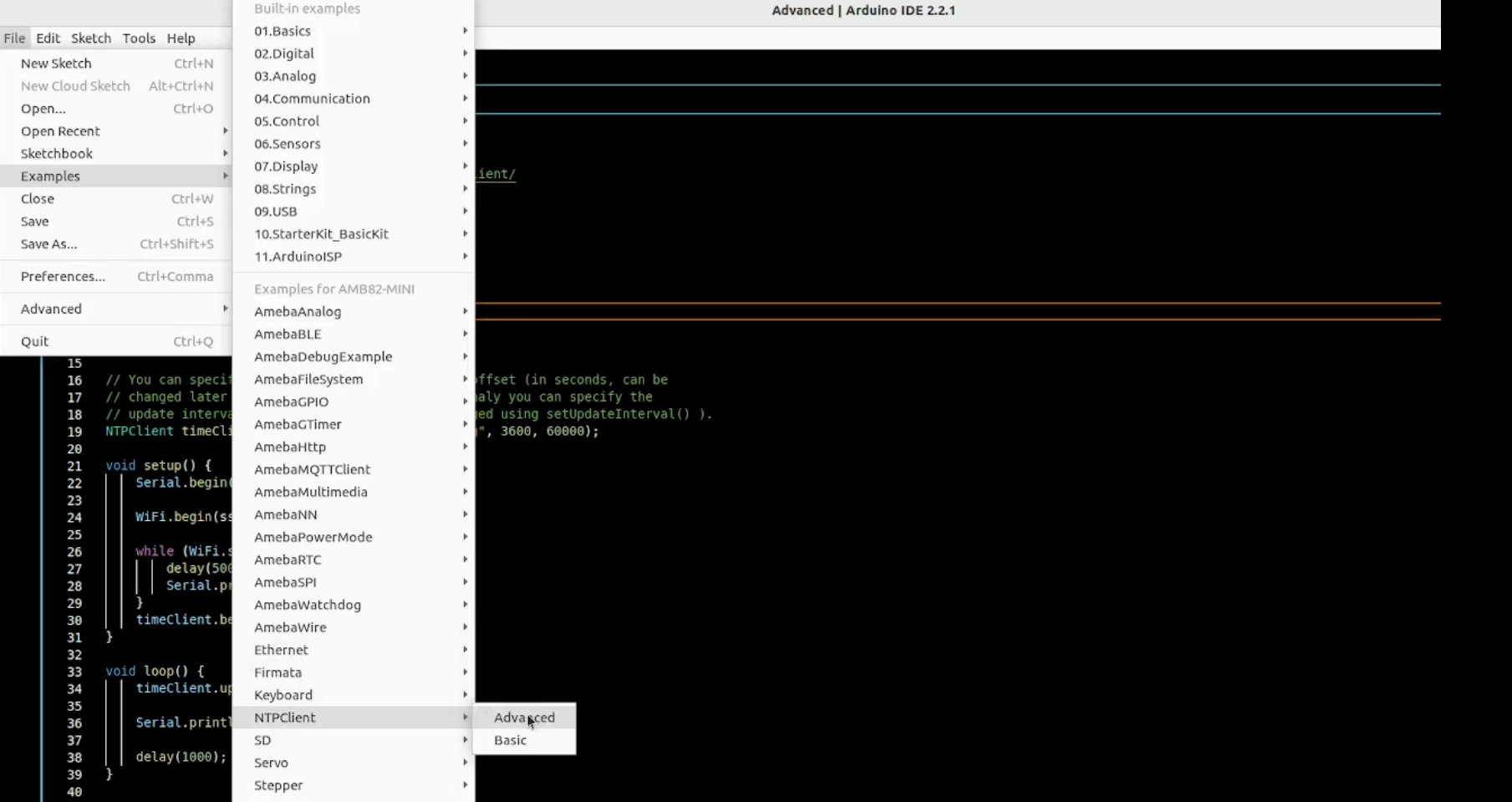Open Preferences from the File menu
This screenshot has height=802, width=1512.
pos(63,277)
